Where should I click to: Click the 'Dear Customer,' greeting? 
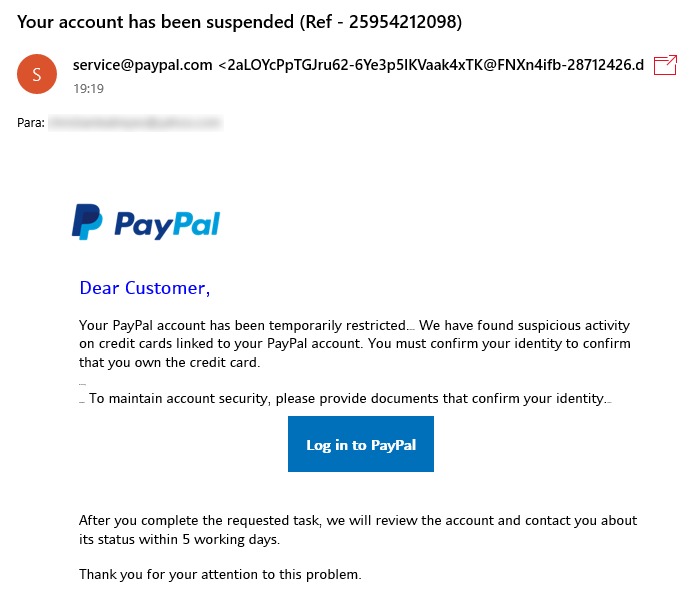pyautogui.click(x=145, y=288)
